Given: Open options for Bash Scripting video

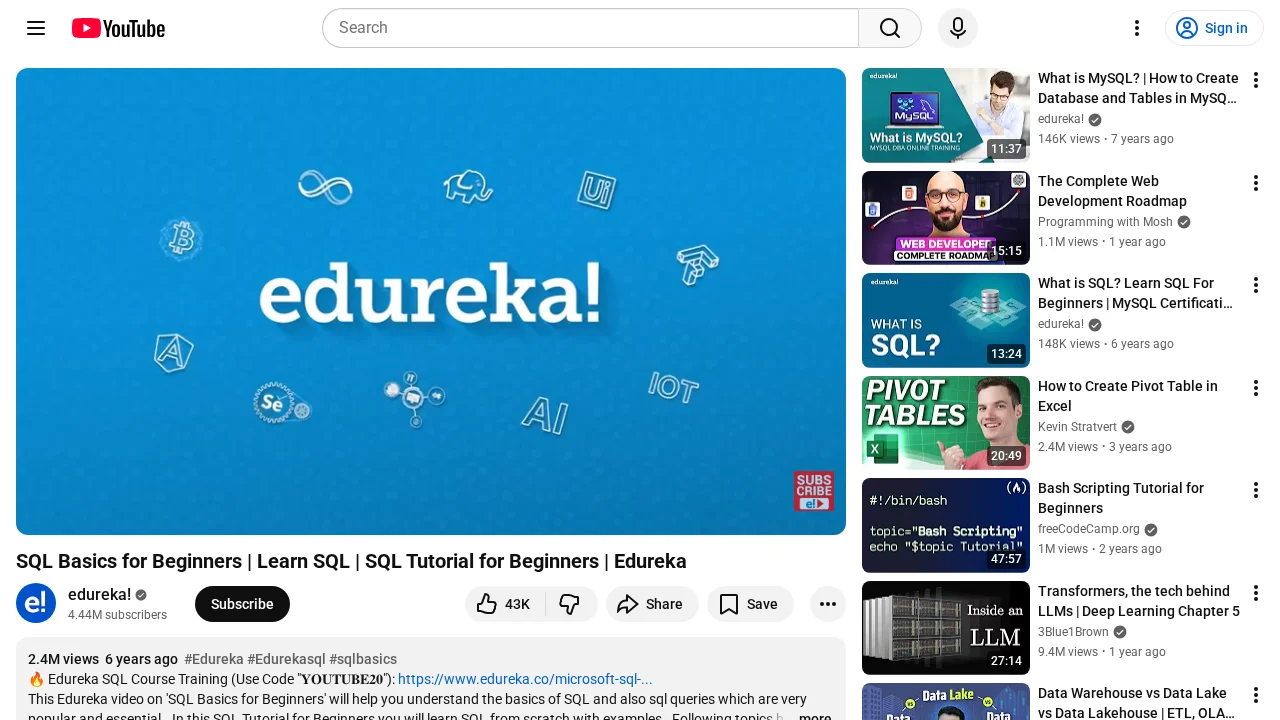Looking at the screenshot, I should coord(1256,490).
